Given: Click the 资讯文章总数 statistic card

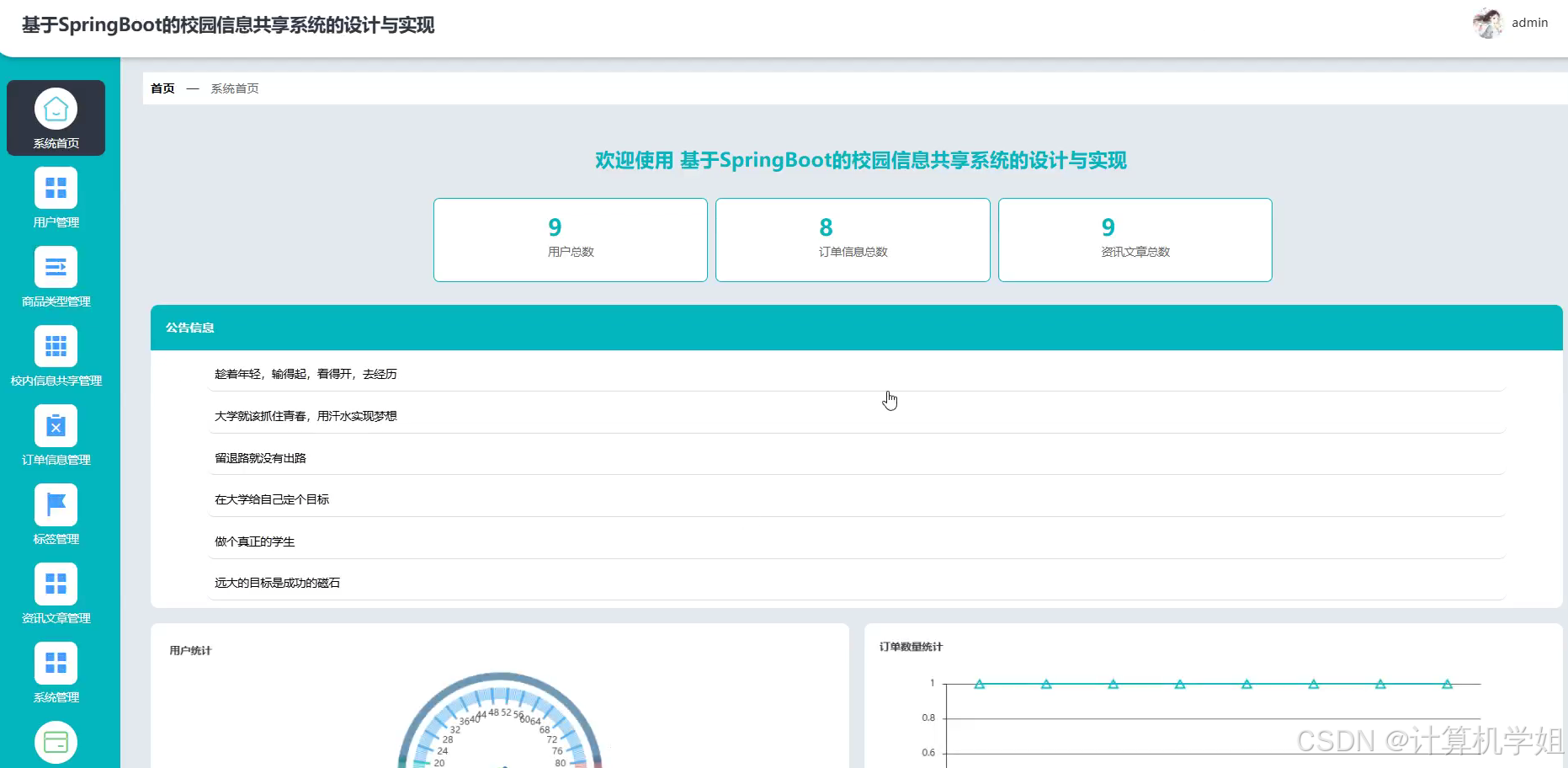Looking at the screenshot, I should pyautogui.click(x=1135, y=240).
